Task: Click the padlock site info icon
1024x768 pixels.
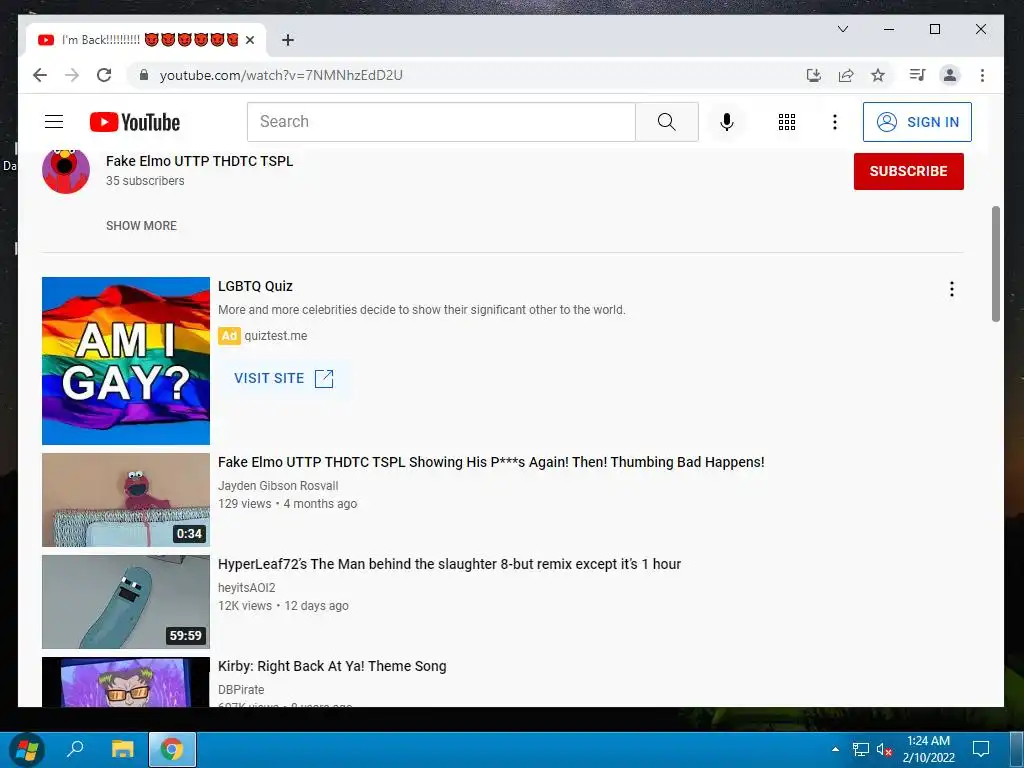Action: [144, 75]
